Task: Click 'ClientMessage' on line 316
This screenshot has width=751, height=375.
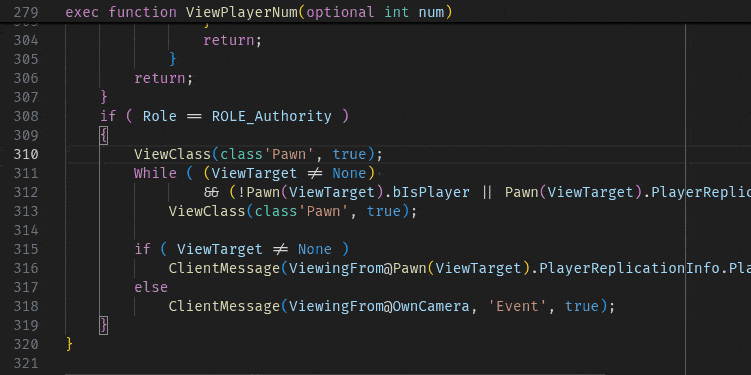Action: [x=224, y=268]
